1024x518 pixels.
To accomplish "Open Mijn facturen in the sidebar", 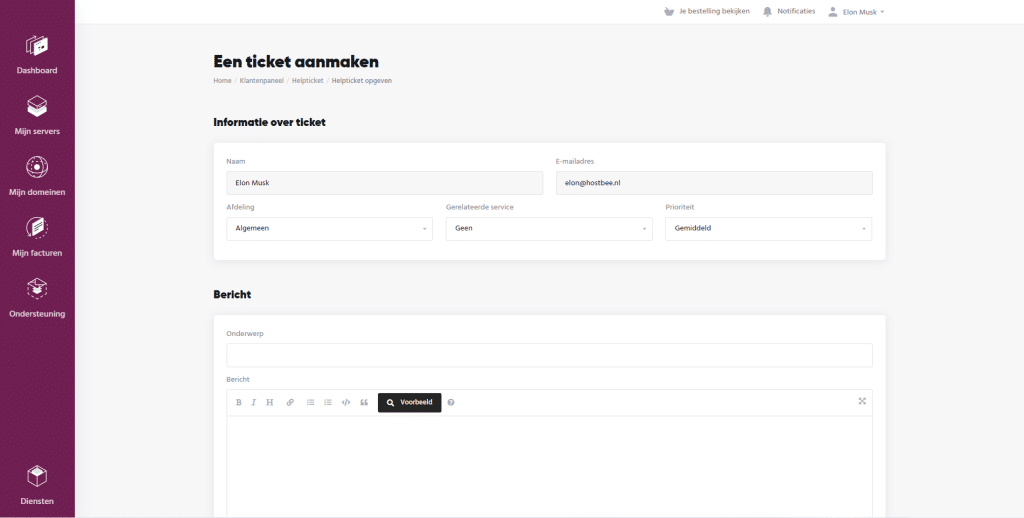I will 37,238.
